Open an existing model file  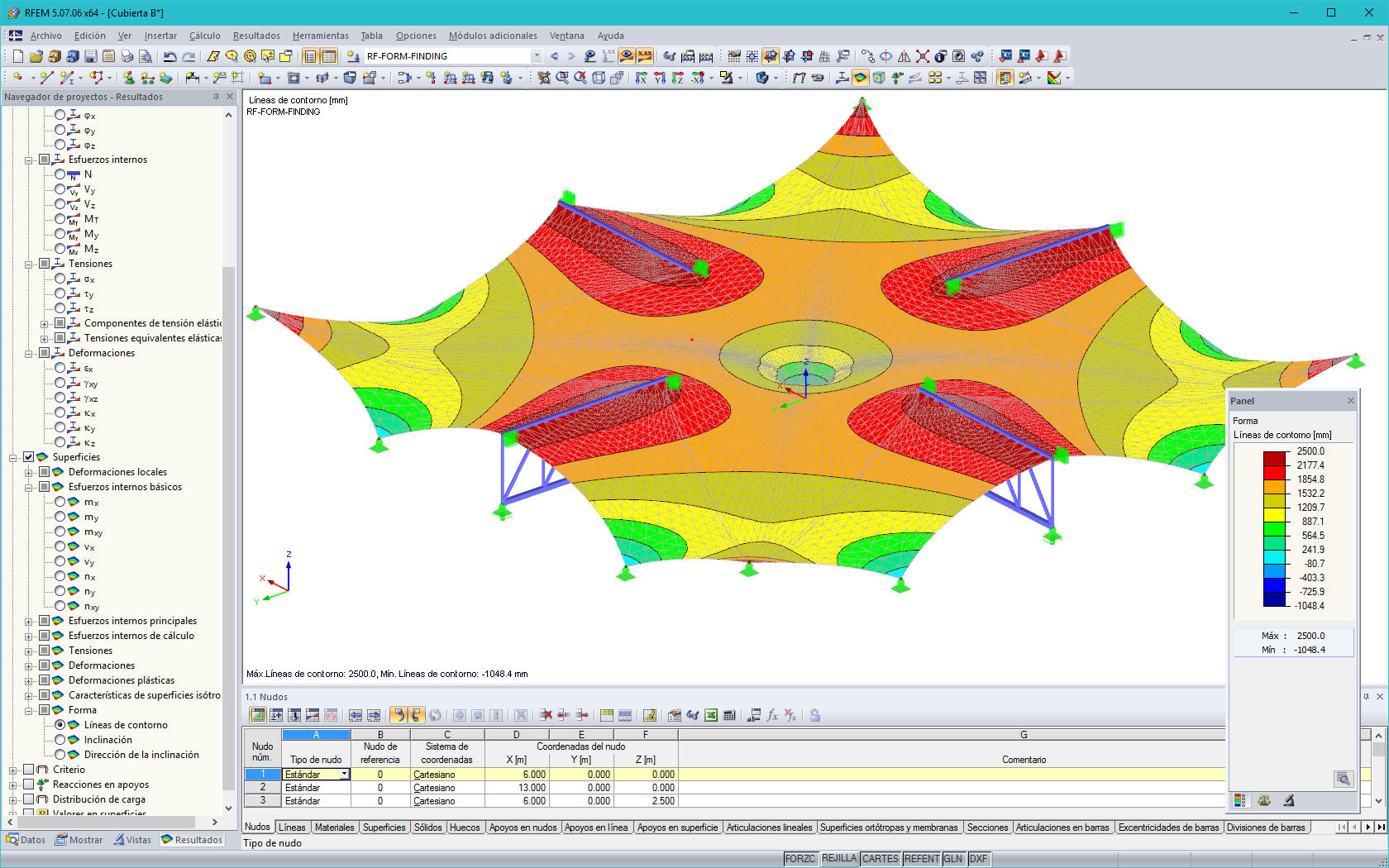tap(36, 56)
